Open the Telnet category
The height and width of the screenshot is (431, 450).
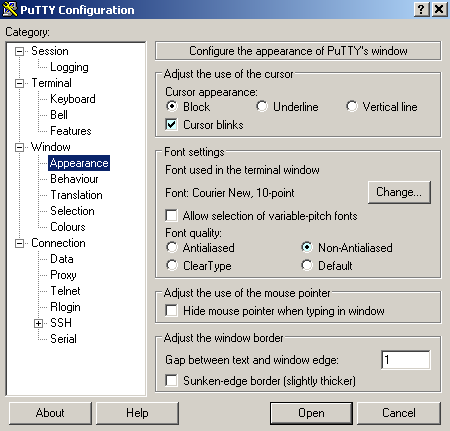click(x=65, y=291)
